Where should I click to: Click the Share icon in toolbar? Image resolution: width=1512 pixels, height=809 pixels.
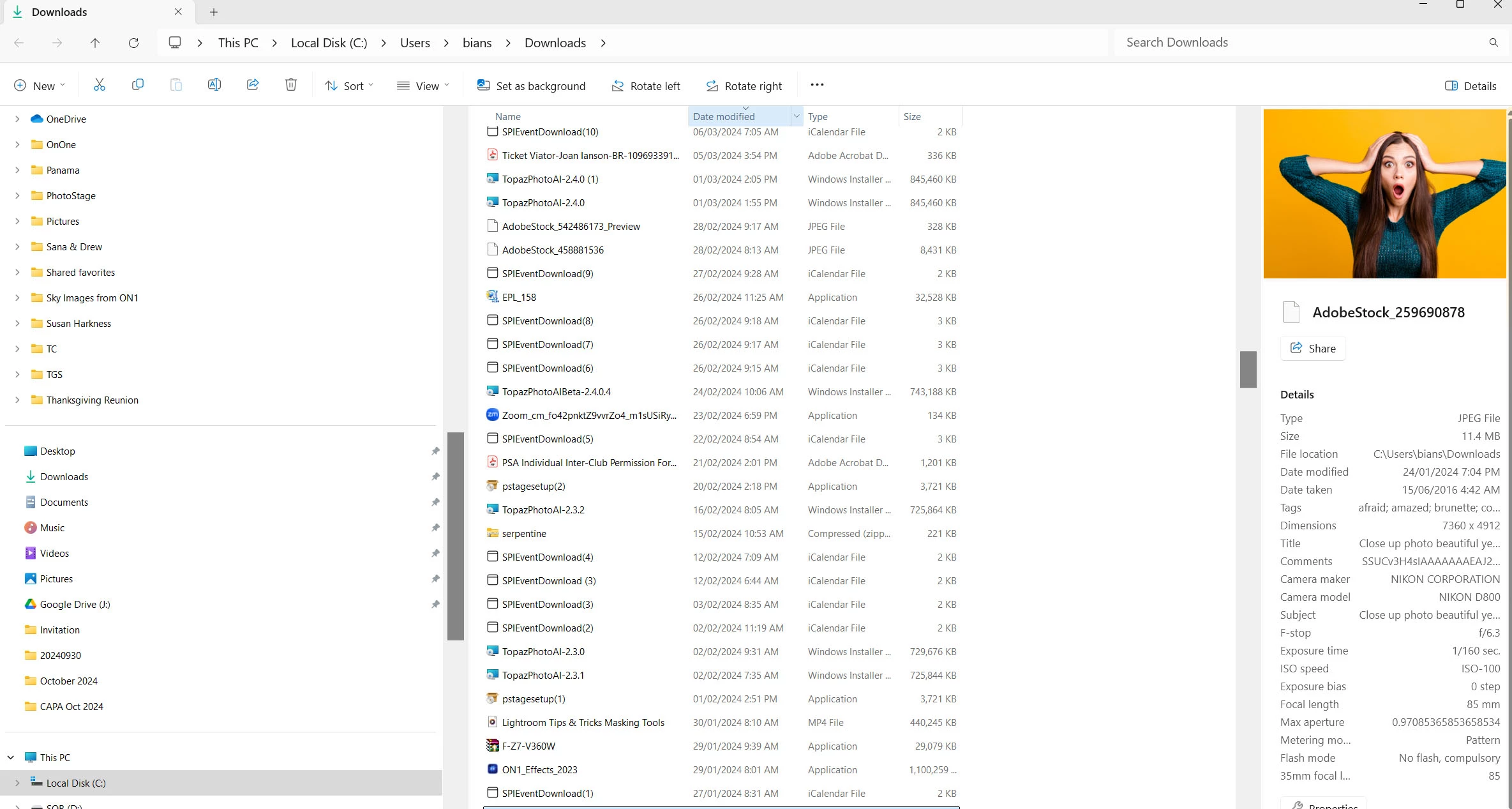[253, 85]
